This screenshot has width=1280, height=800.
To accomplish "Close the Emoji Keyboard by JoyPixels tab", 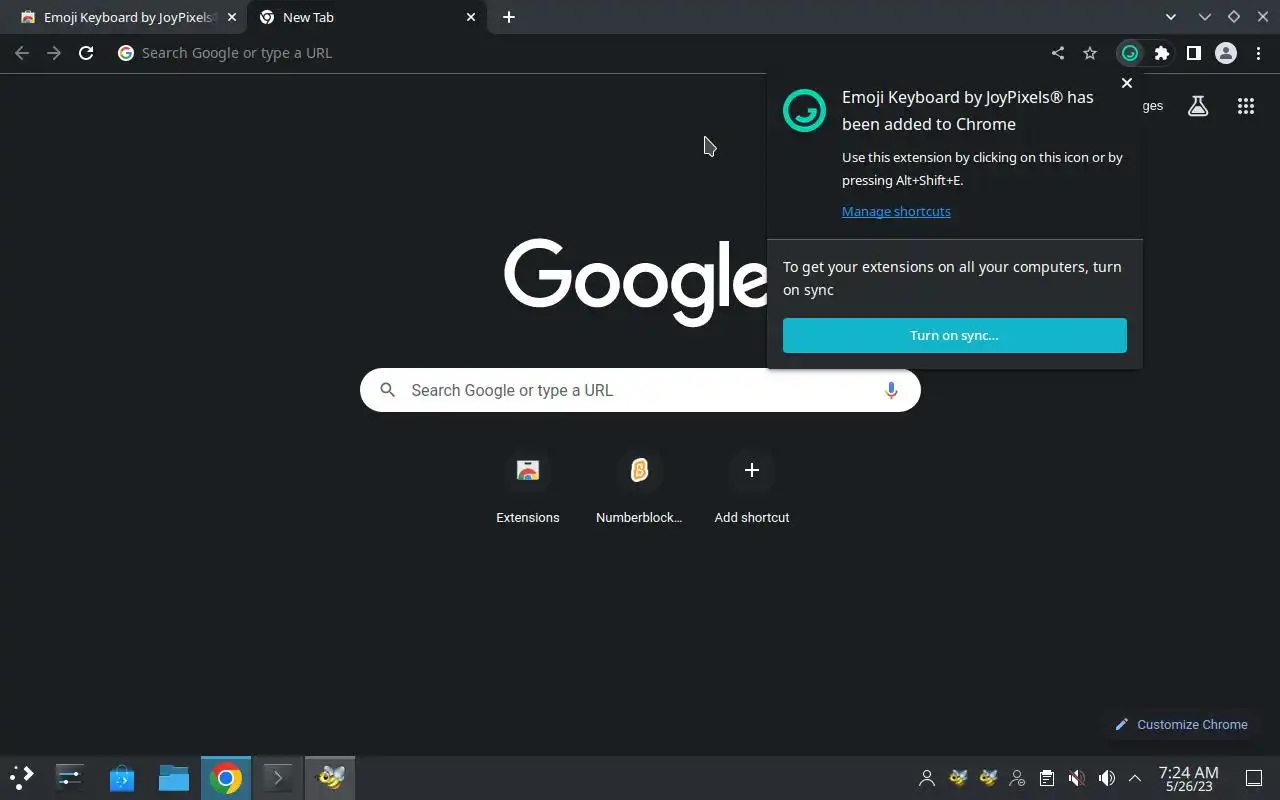I will pos(232,17).
